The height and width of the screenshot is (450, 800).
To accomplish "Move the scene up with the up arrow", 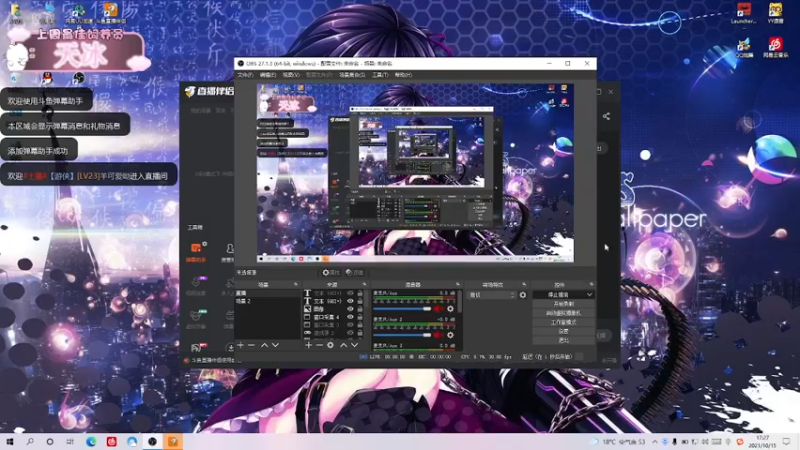I will tap(264, 345).
